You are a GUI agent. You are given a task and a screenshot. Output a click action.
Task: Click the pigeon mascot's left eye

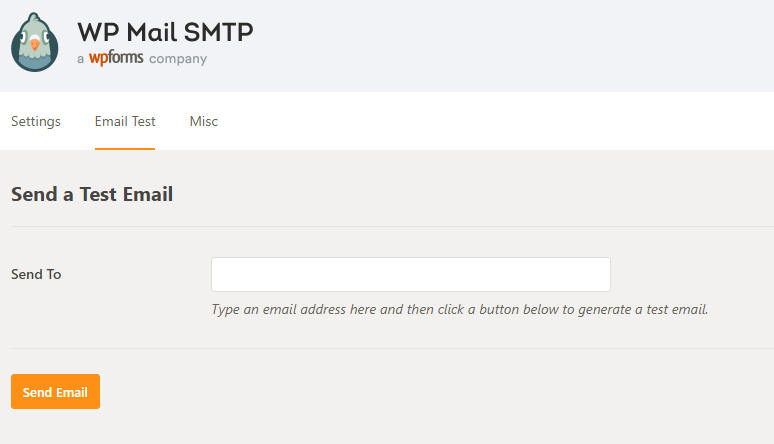(23, 37)
